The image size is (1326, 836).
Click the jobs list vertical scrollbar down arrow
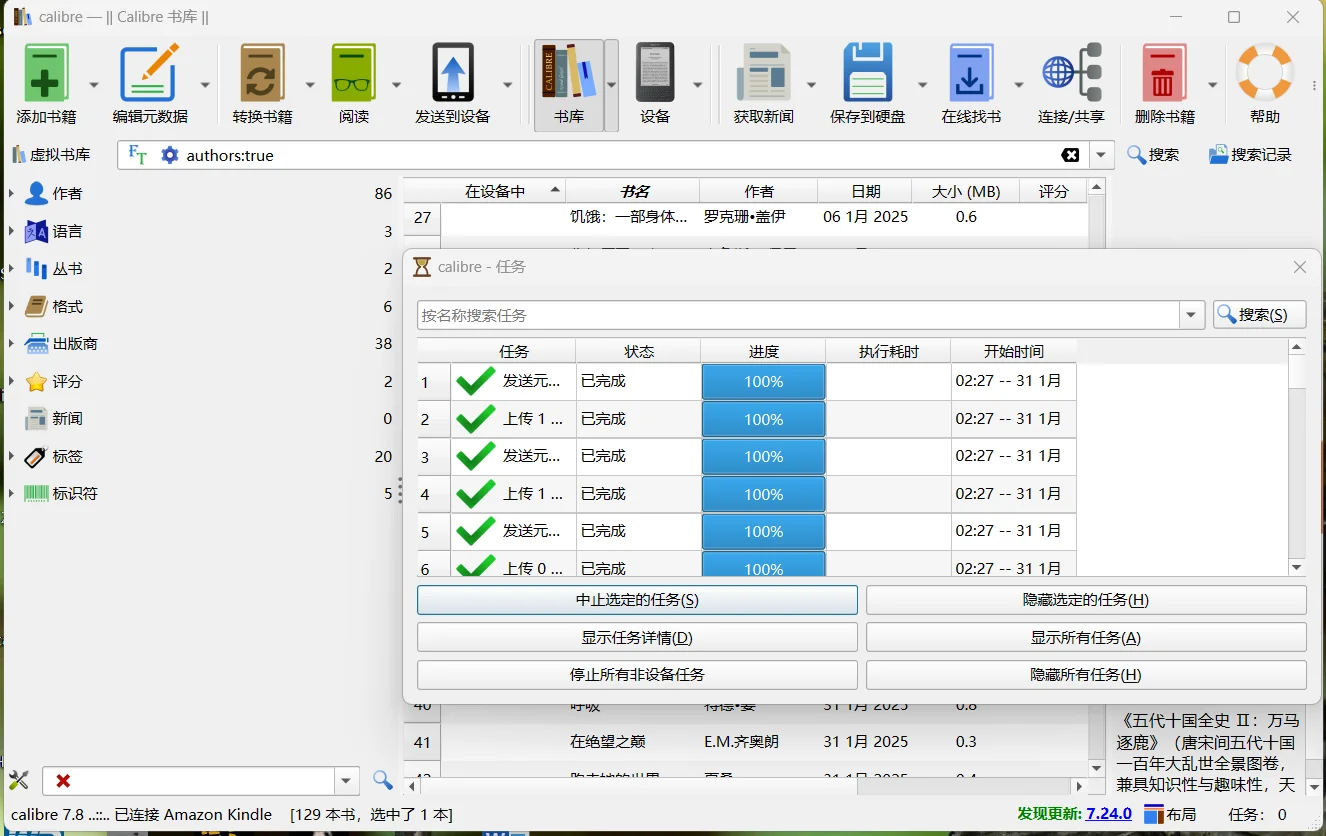tap(1297, 567)
